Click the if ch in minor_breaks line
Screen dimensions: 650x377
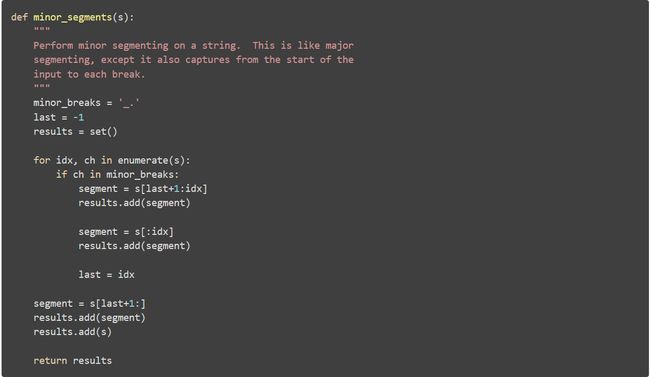coord(117,175)
